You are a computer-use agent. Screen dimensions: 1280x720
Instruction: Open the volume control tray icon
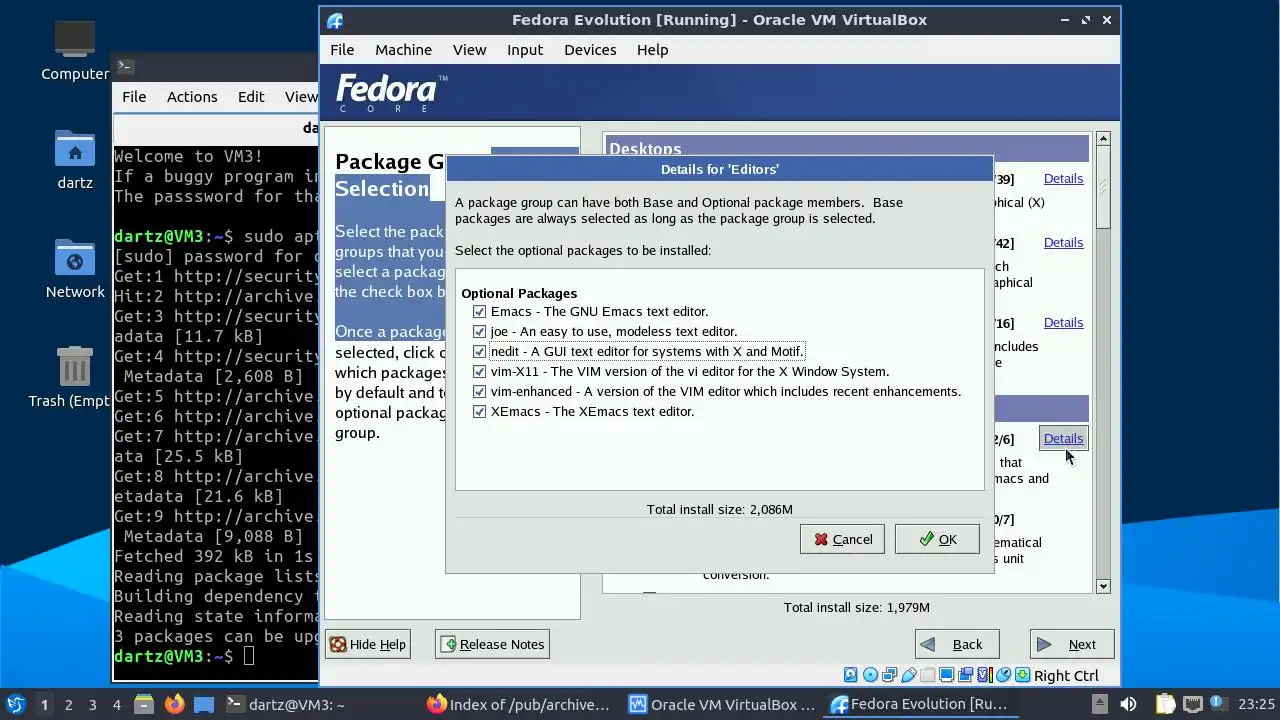1128,704
